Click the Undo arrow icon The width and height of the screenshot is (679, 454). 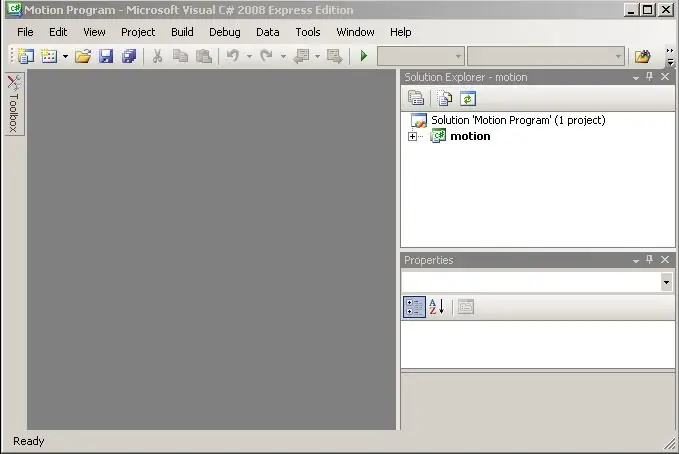pos(233,56)
